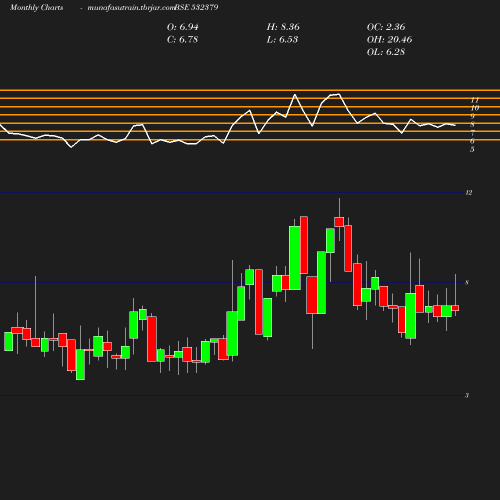Click the "10" label on line chart axis
This screenshot has width=500, height=500.
pyautogui.click(x=475, y=108)
